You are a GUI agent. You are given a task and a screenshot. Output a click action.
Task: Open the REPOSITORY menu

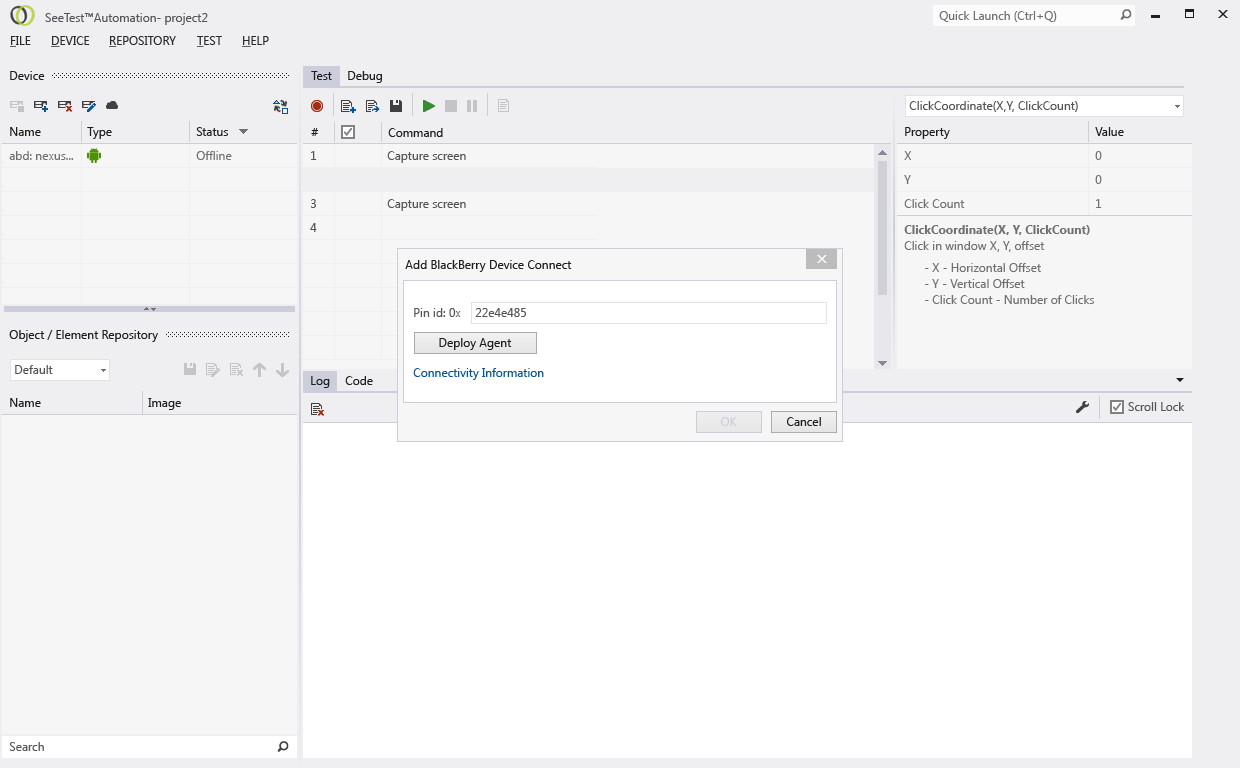(142, 41)
